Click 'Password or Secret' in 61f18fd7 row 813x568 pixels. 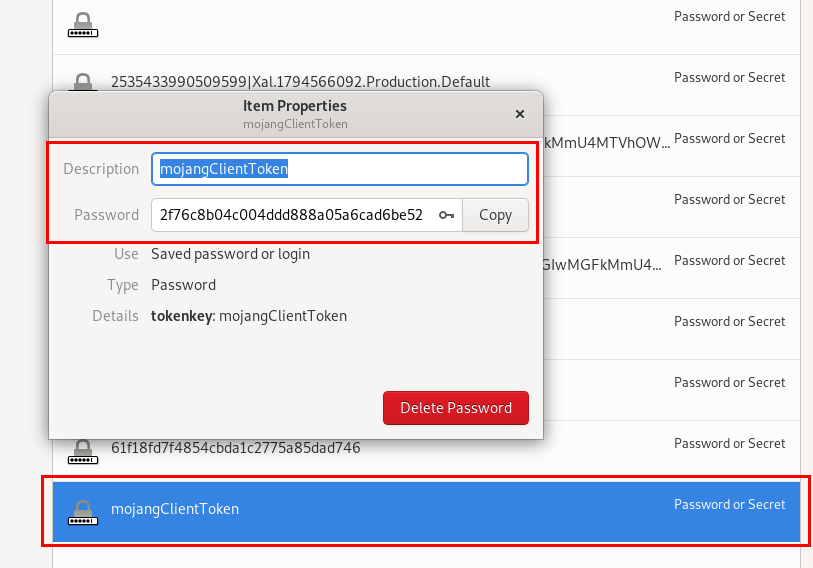pos(729,443)
